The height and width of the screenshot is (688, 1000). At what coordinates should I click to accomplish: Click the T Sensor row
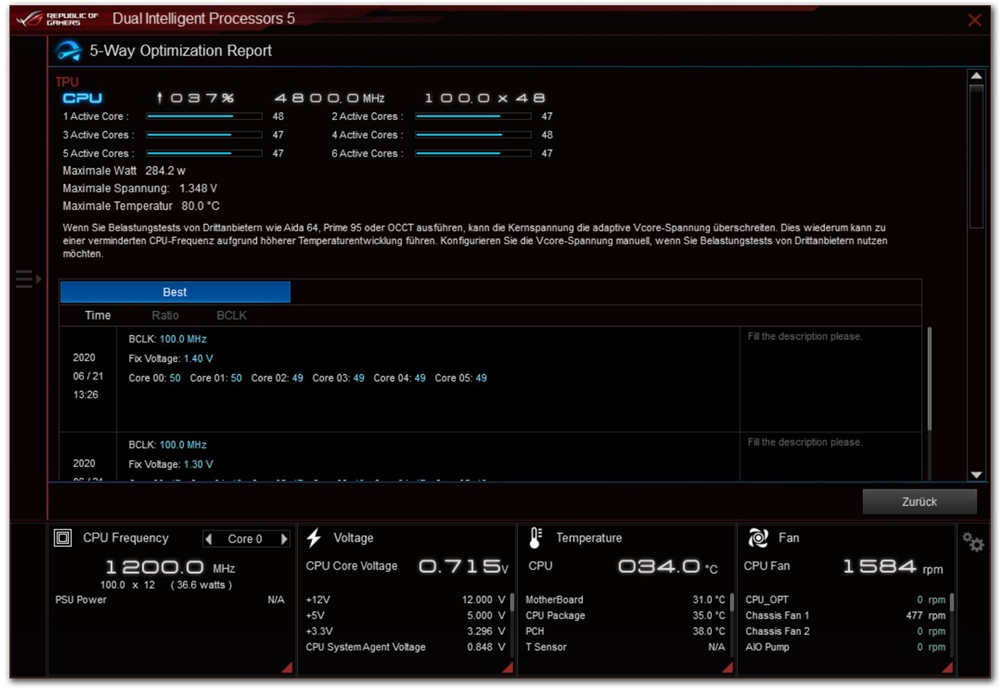coord(625,647)
